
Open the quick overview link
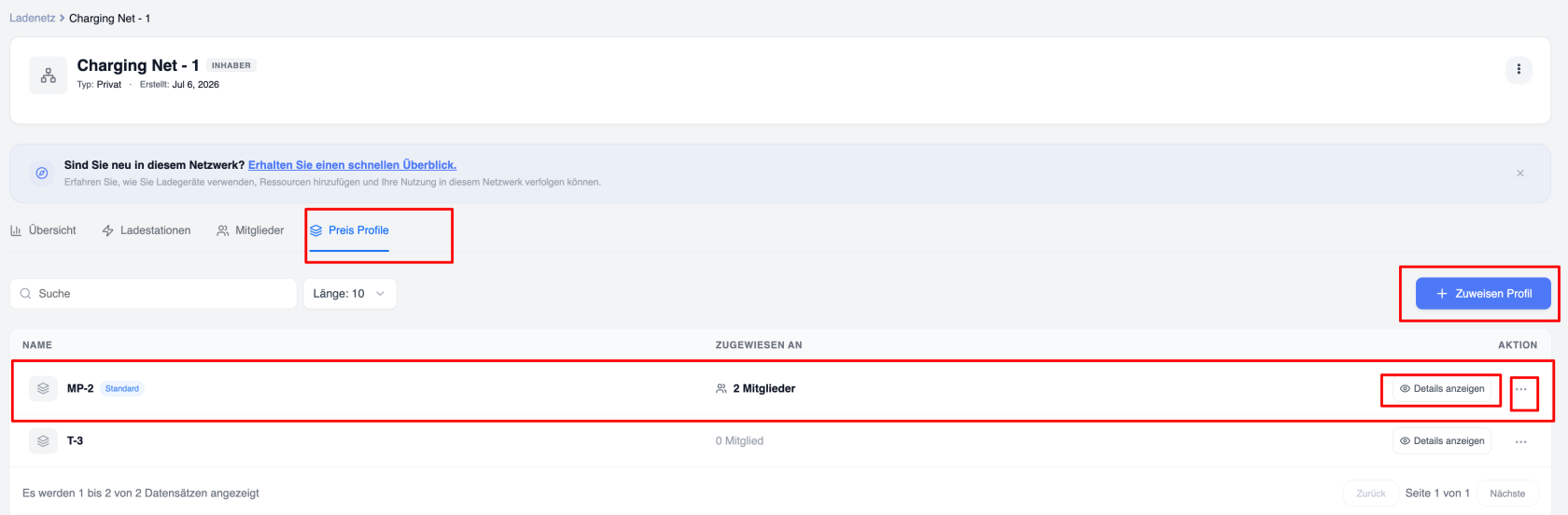(x=352, y=165)
